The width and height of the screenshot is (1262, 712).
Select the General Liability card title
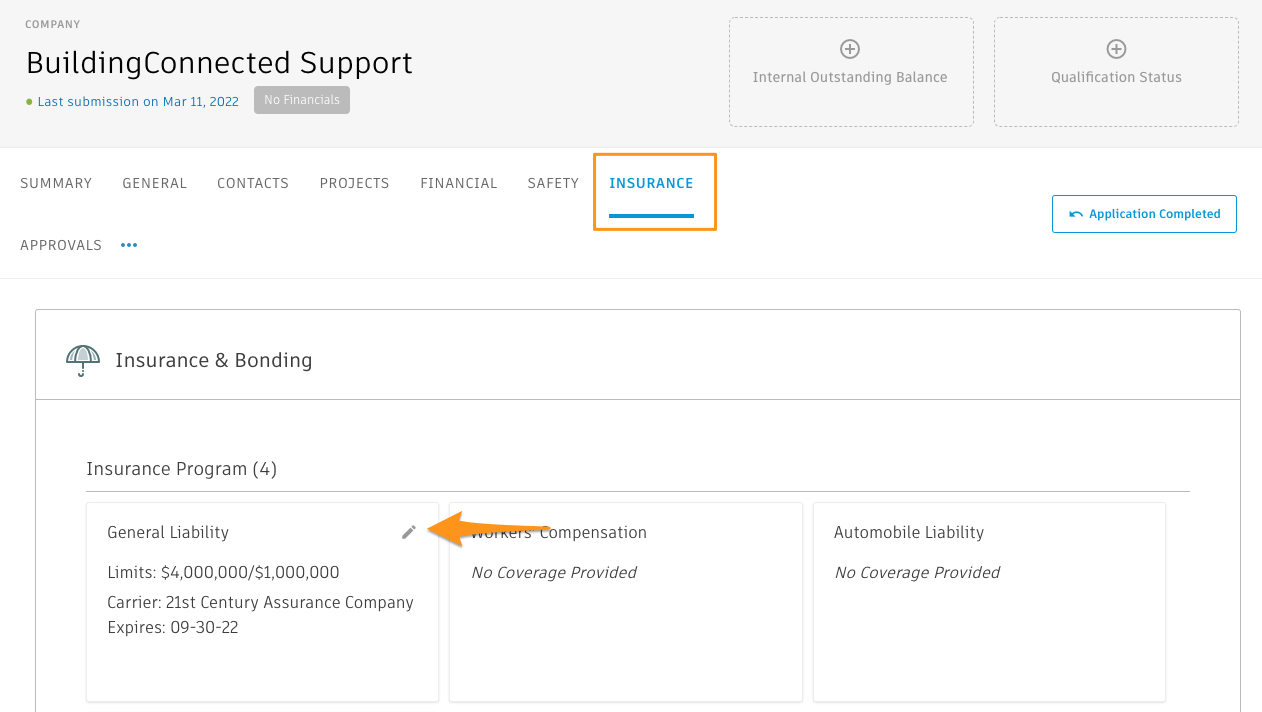(168, 532)
